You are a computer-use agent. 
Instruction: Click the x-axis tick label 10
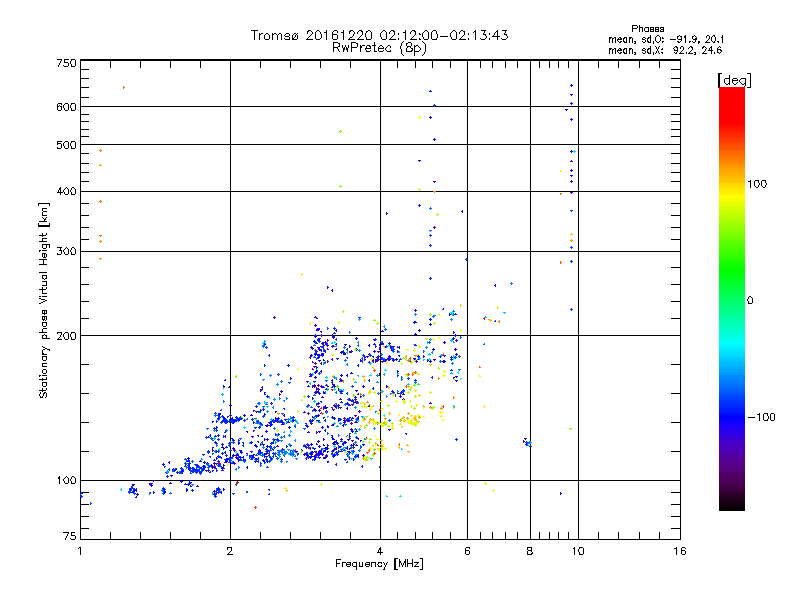pyautogui.click(x=578, y=551)
